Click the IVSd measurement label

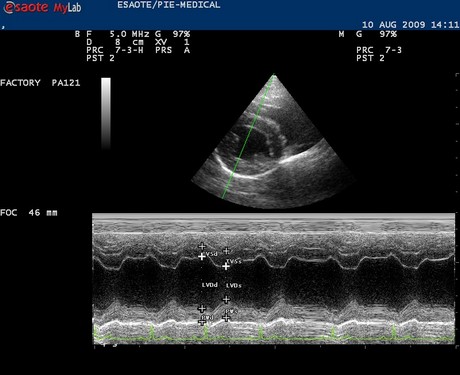point(211,254)
